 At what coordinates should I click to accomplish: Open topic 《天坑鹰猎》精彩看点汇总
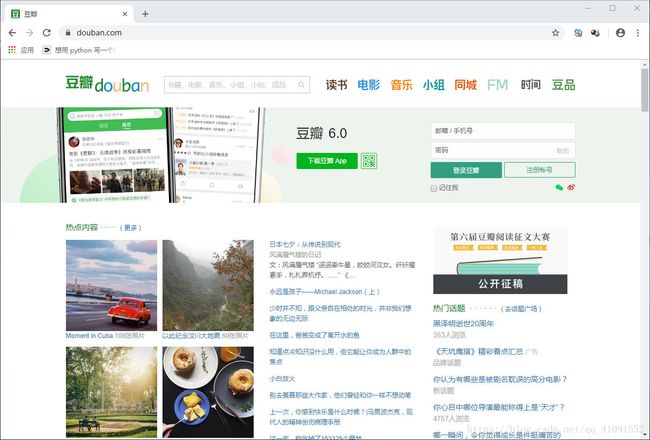(478, 351)
